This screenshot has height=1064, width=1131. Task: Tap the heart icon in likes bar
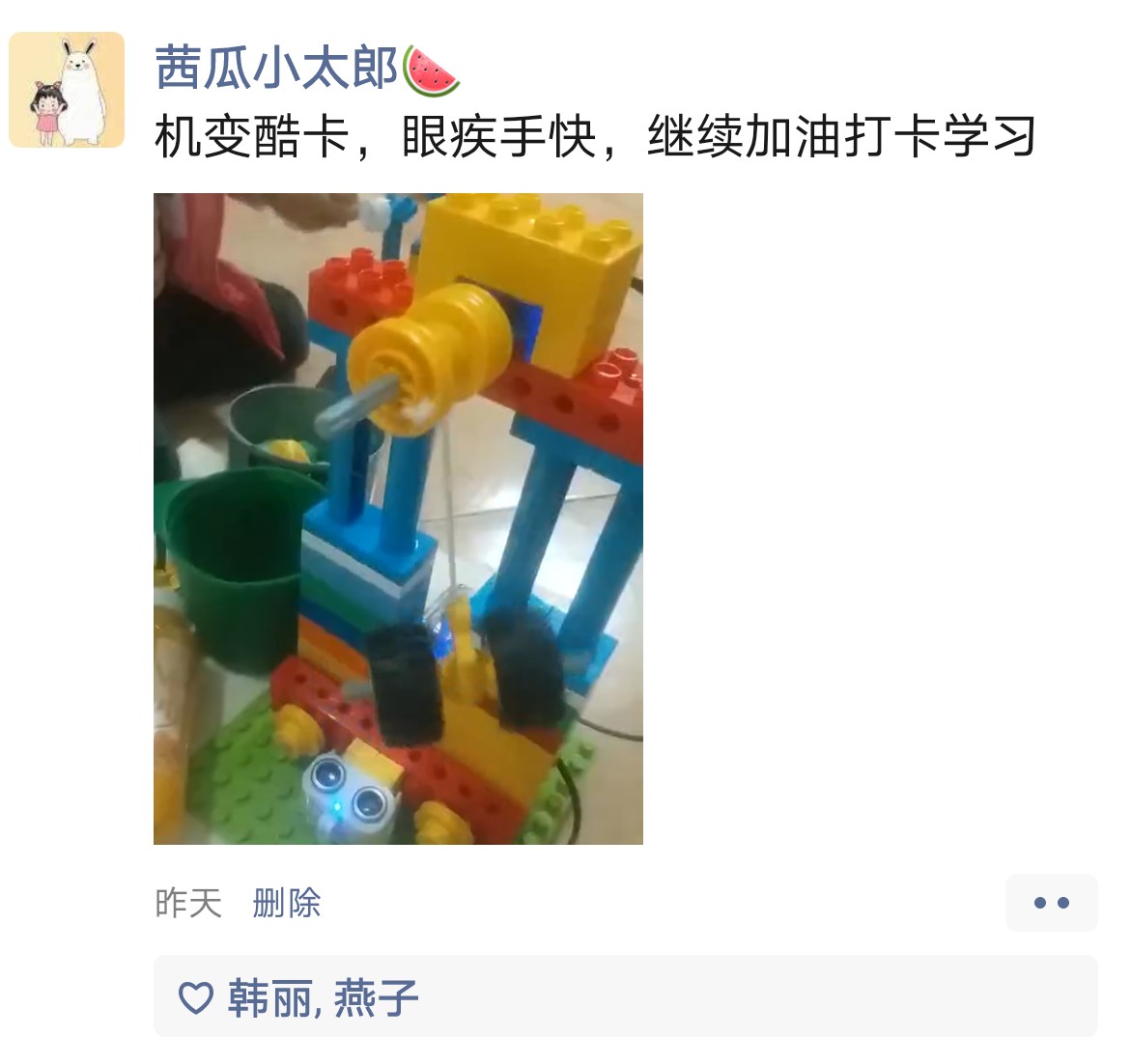195,997
